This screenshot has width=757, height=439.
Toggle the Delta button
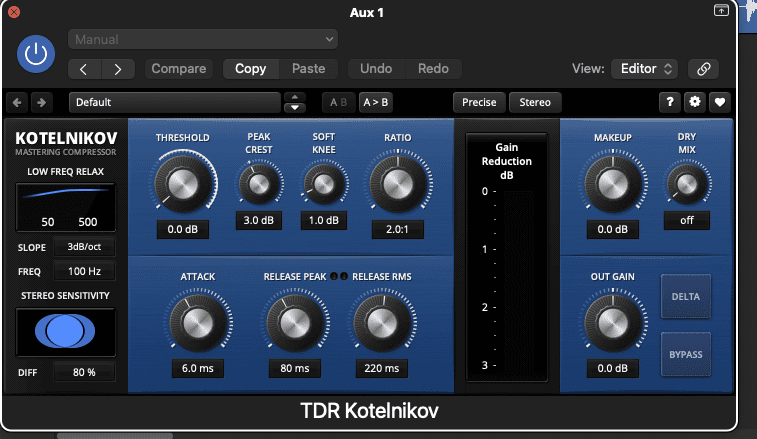[686, 297]
